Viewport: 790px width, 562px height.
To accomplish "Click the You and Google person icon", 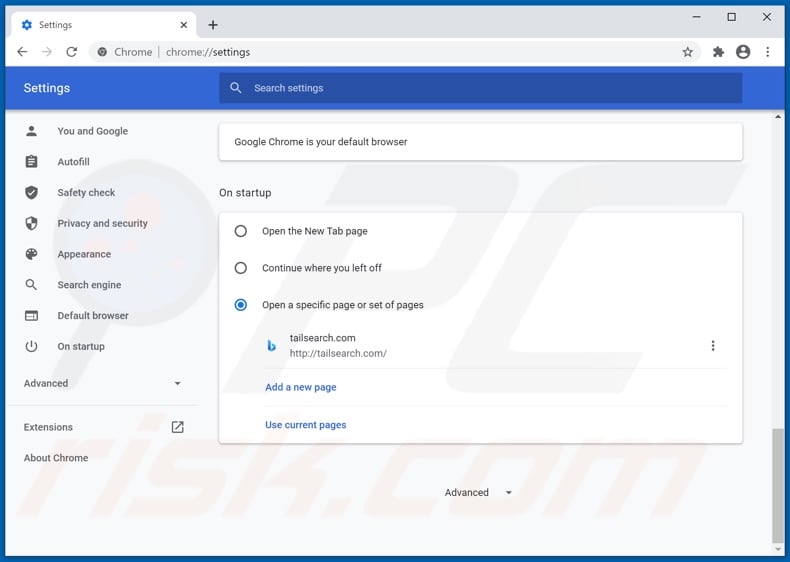I will click(31, 131).
